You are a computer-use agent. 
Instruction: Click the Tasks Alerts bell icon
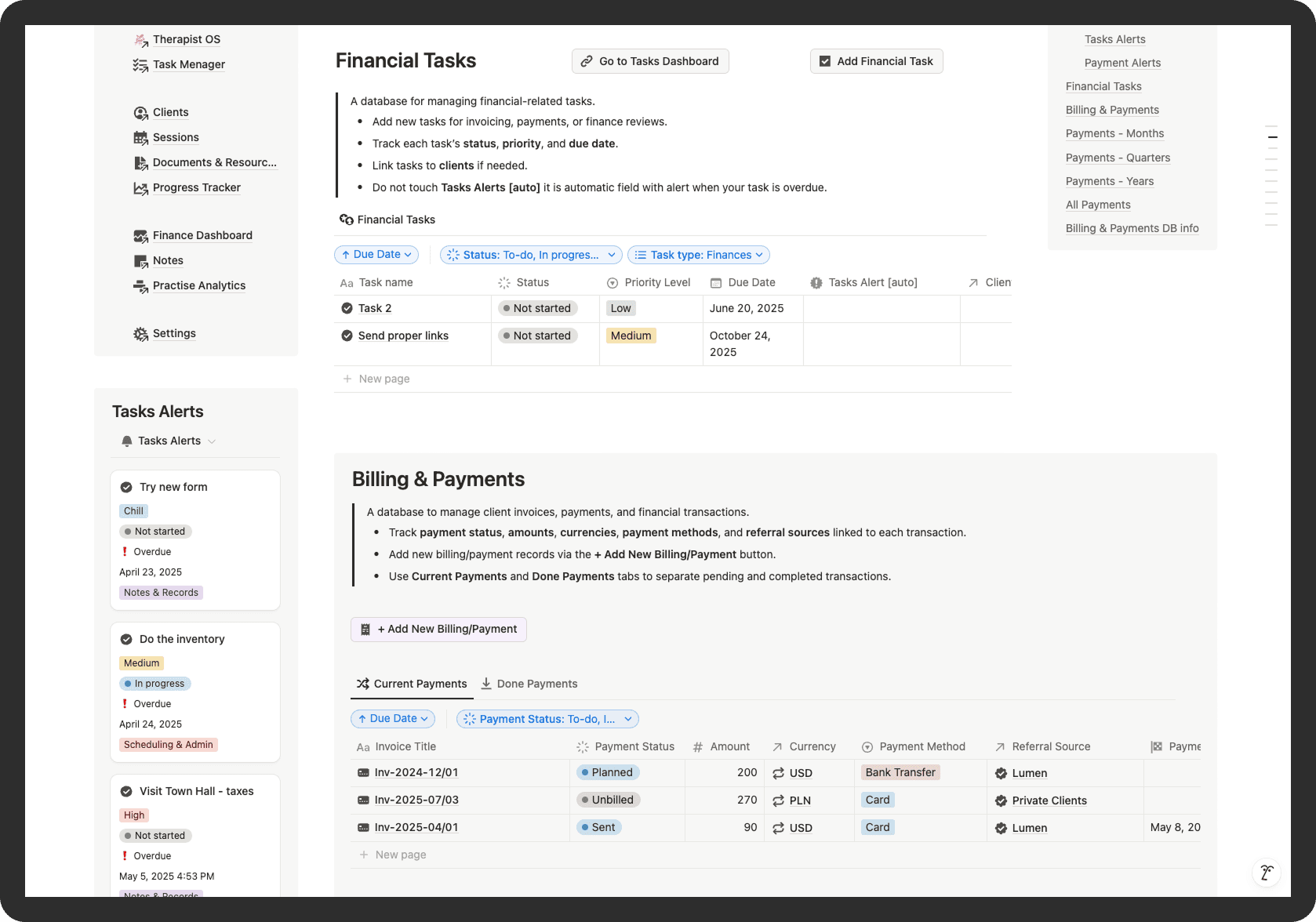click(127, 441)
